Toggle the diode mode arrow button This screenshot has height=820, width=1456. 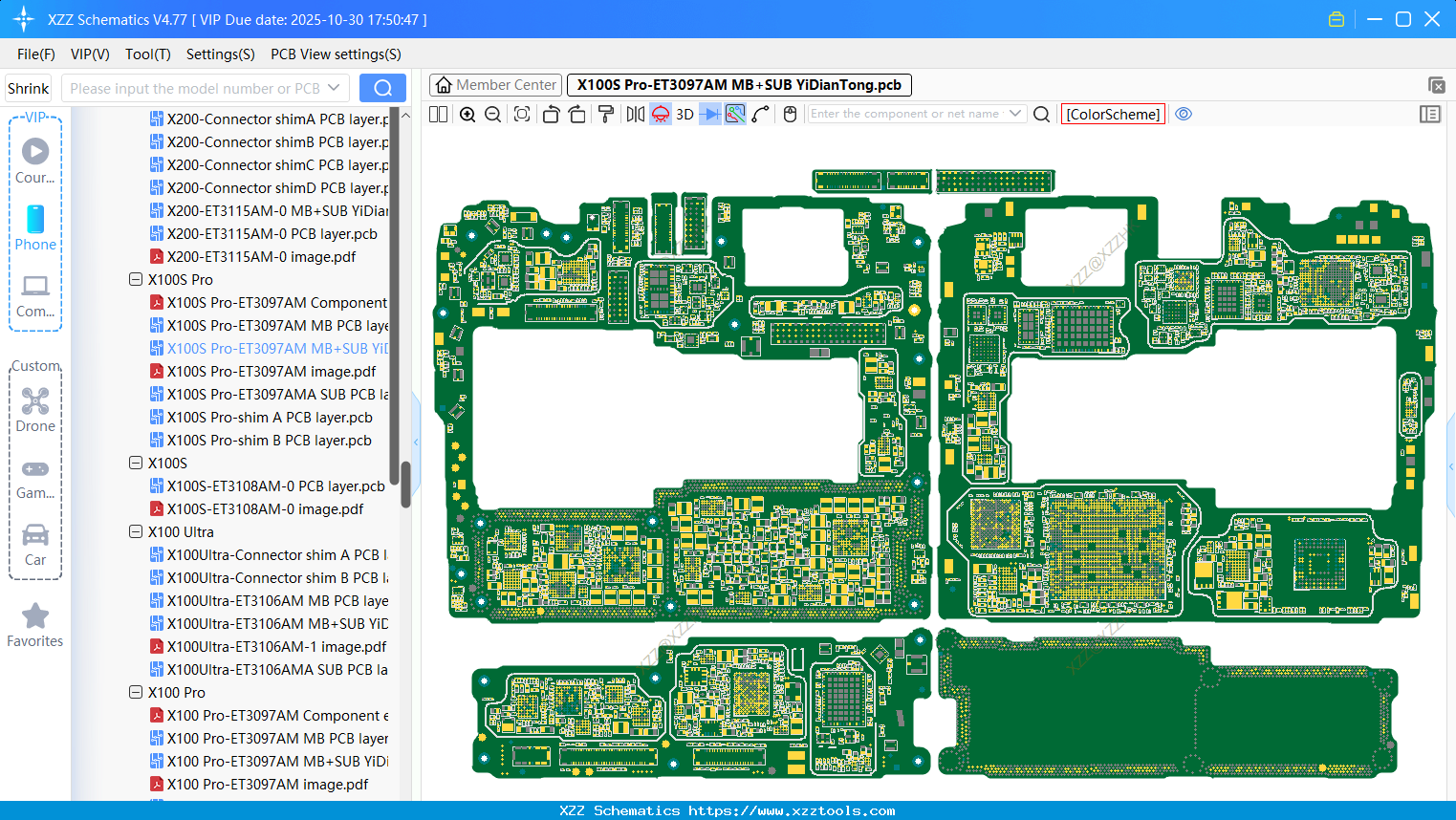[709, 115]
